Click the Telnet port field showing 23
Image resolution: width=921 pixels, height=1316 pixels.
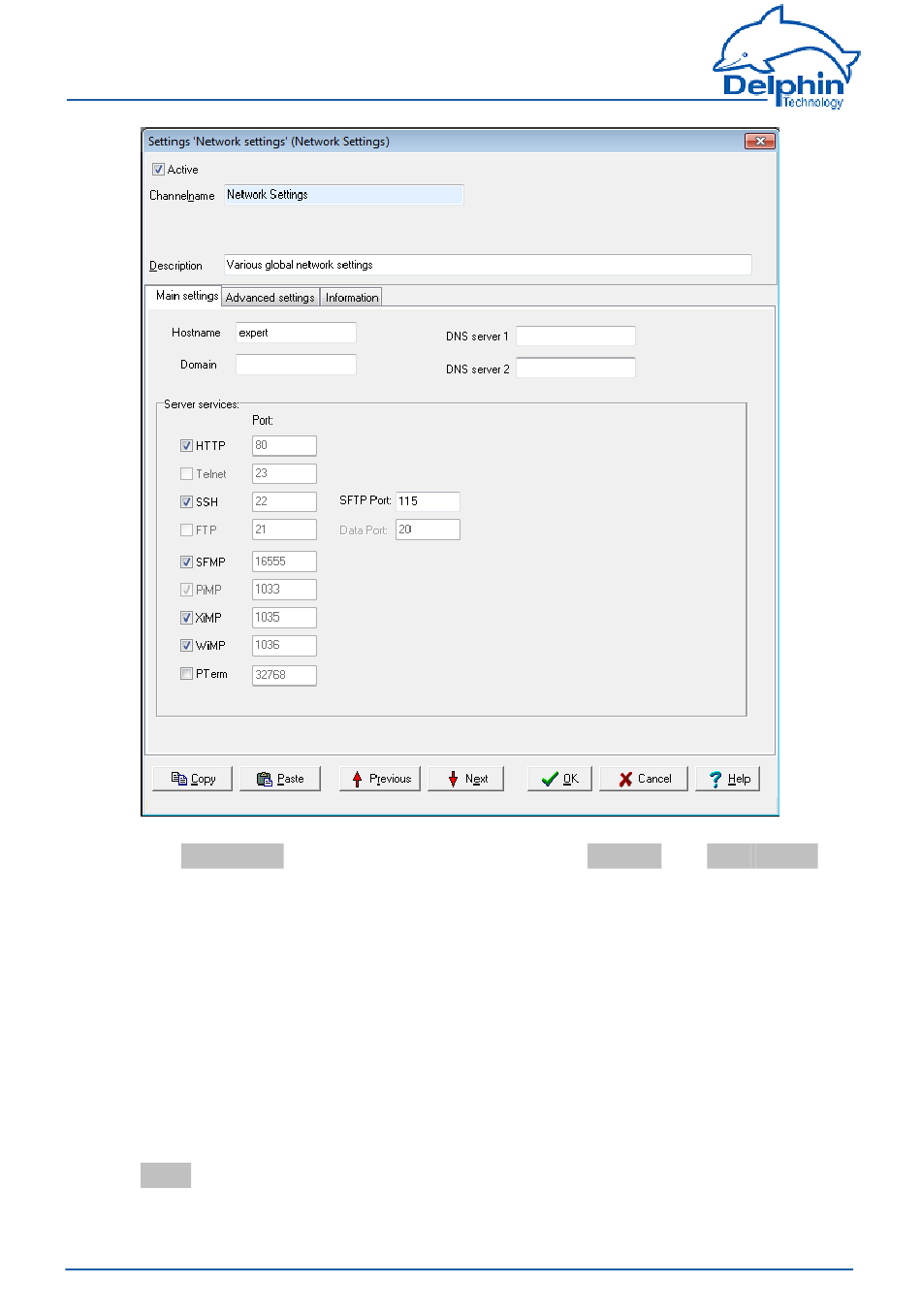[x=284, y=474]
